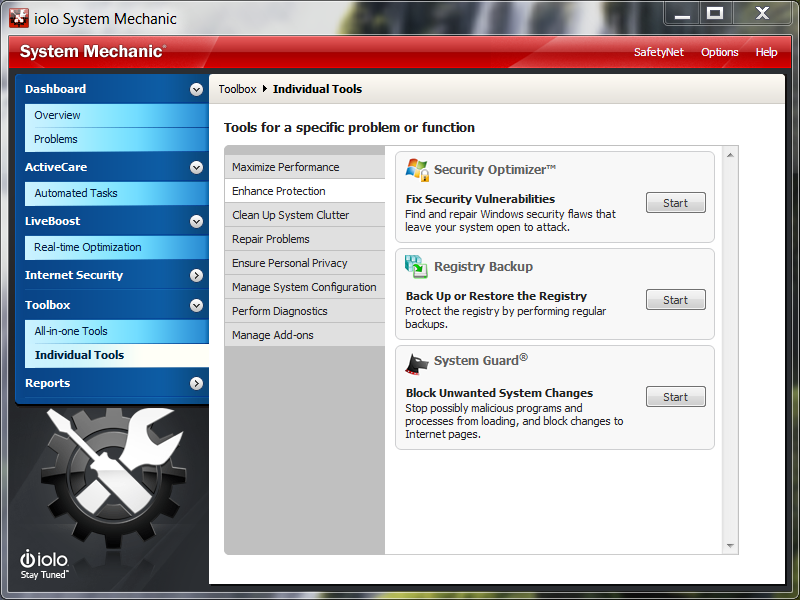This screenshot has height=600, width=800.
Task: Open All-in-one Tools in the sidebar
Action: tap(71, 331)
